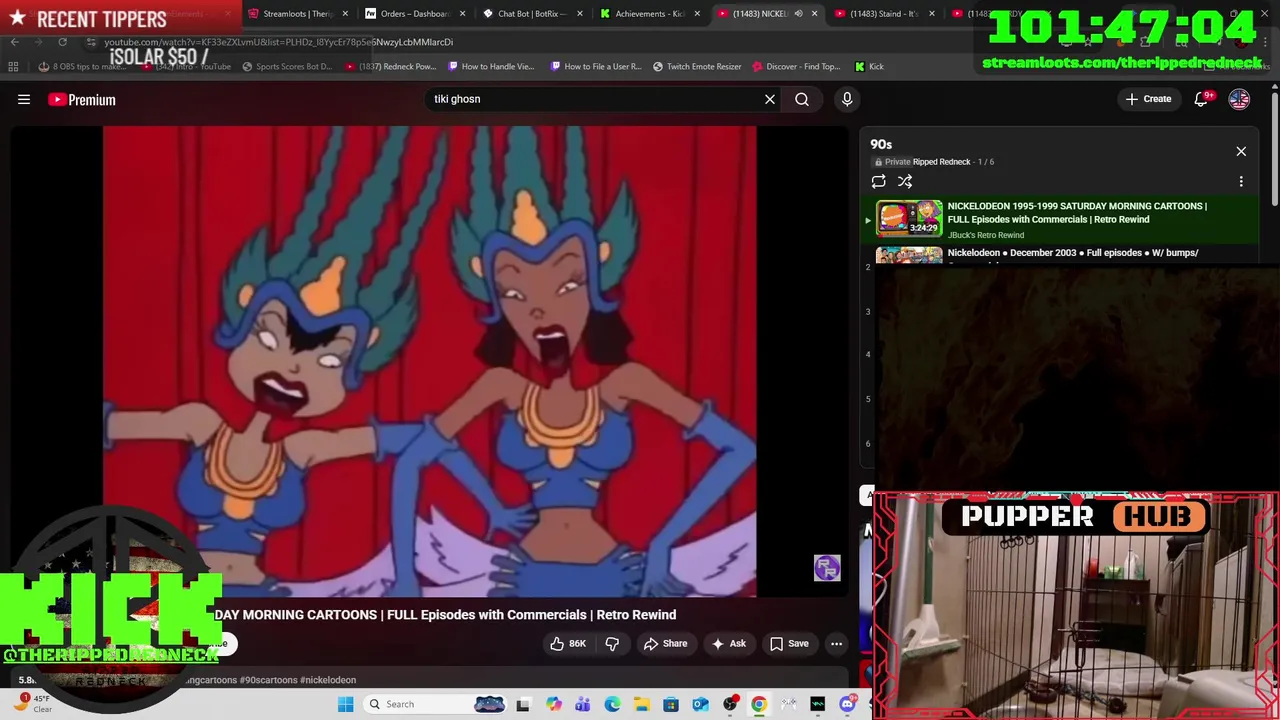This screenshot has height=720, width=1280.
Task: Launch Copilot from the taskbar
Action: (553, 704)
